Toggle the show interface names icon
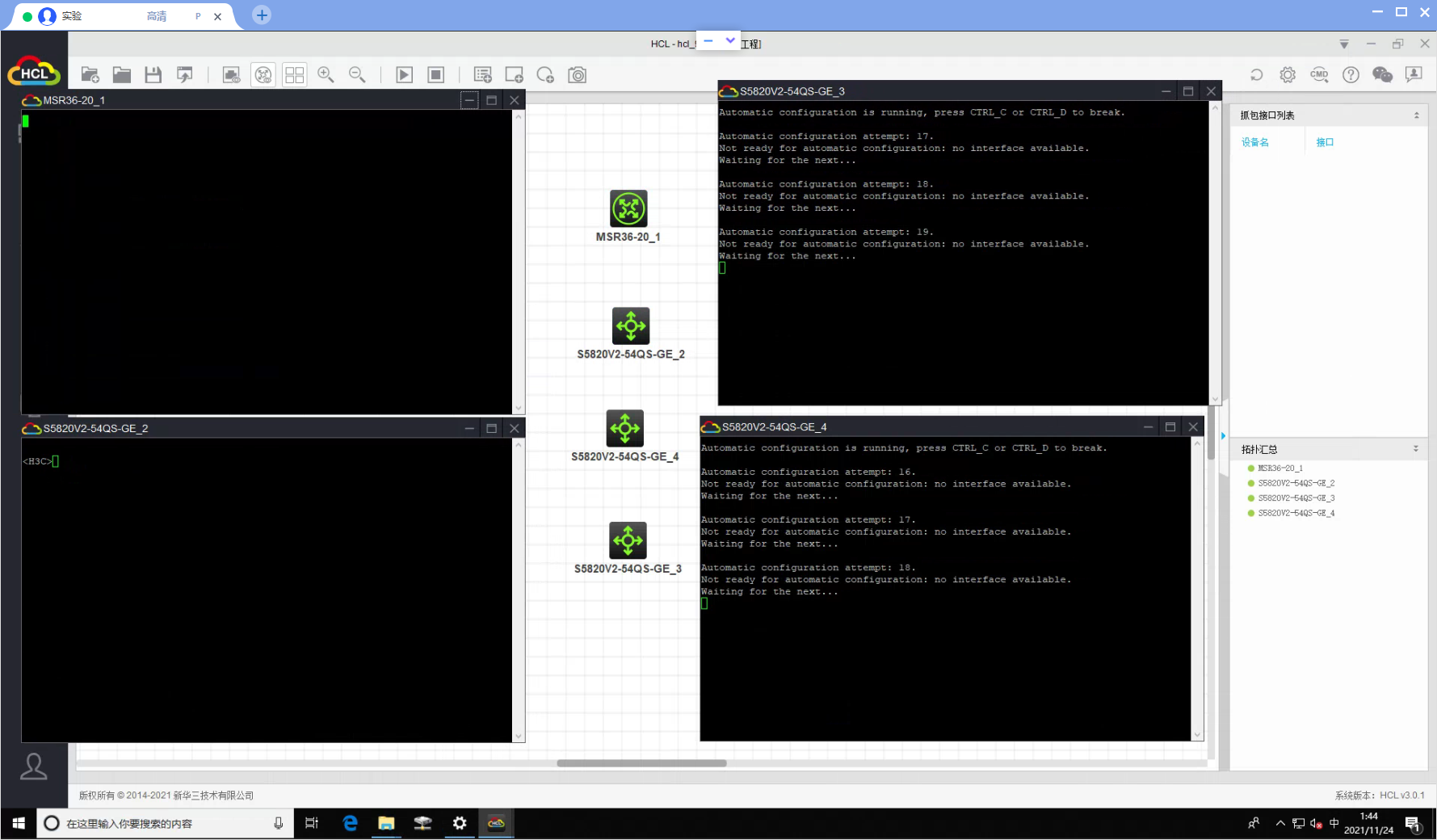This screenshot has height=840, width=1437. point(231,75)
